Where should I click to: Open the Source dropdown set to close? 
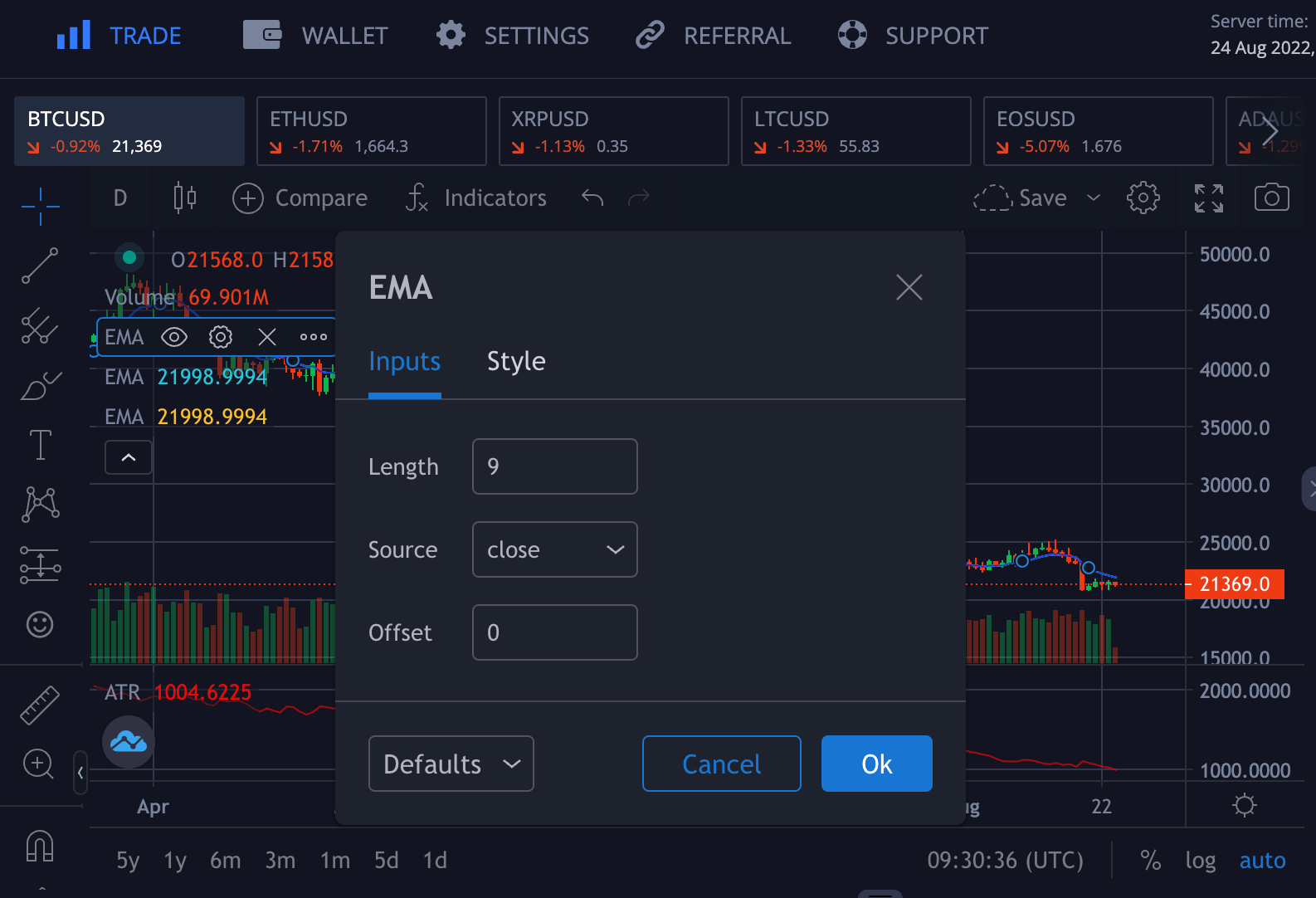[x=554, y=549]
